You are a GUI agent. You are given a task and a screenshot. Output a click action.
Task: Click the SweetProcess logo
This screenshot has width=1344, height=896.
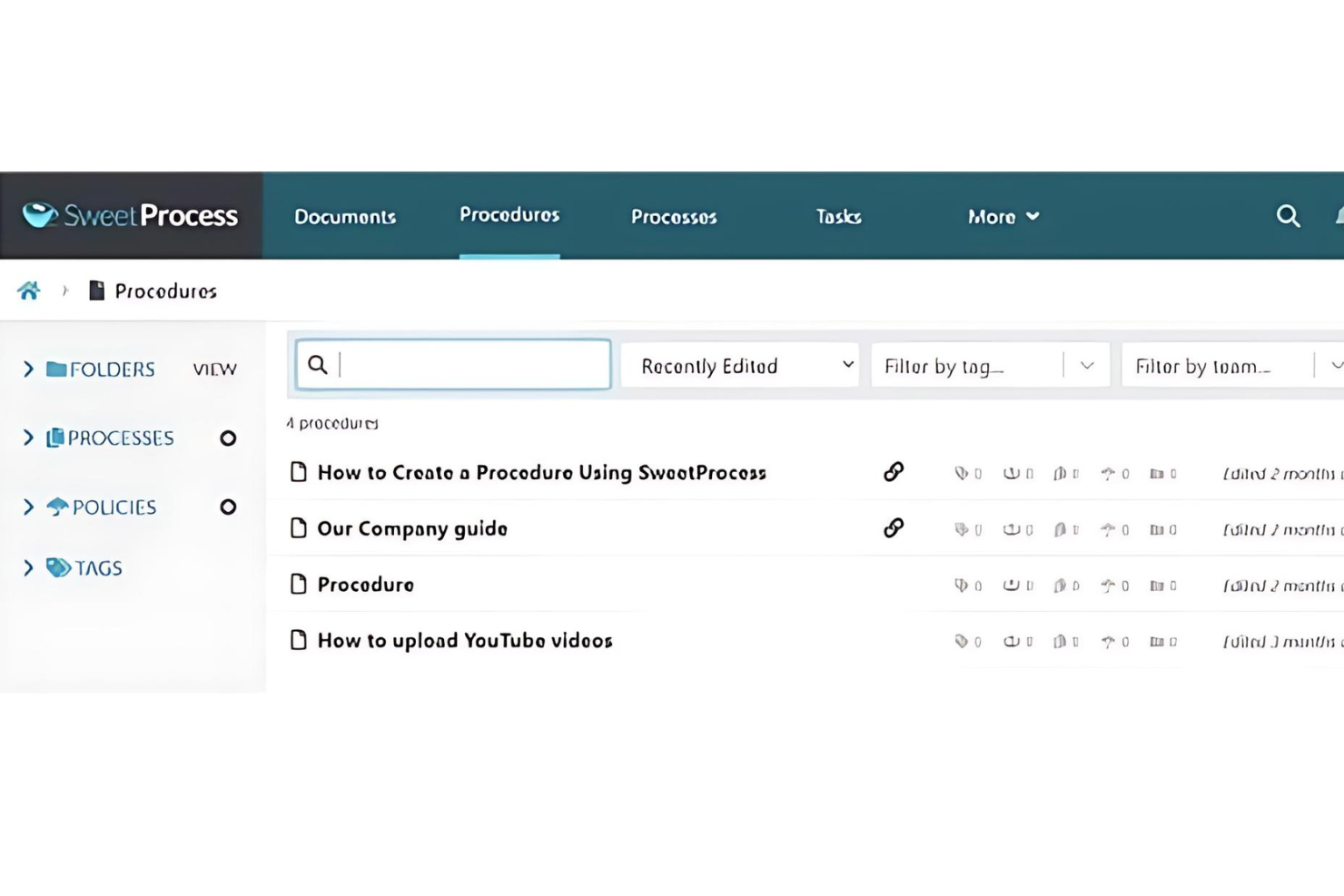pos(130,215)
